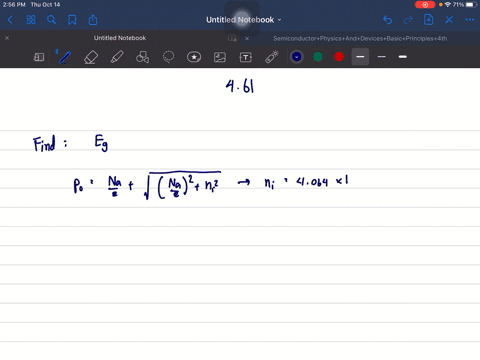
Task: Open the Elements star sticker tool
Action: coord(194,57)
